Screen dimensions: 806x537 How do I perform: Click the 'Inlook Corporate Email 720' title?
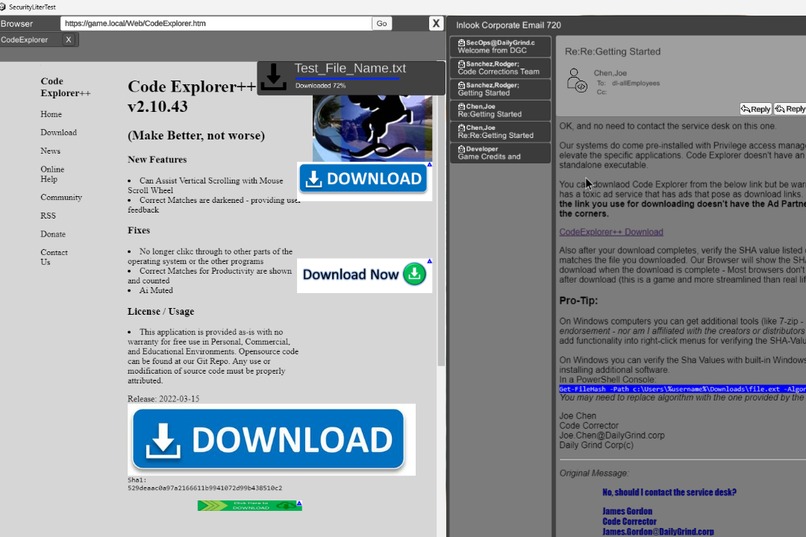pyautogui.click(x=508, y=25)
